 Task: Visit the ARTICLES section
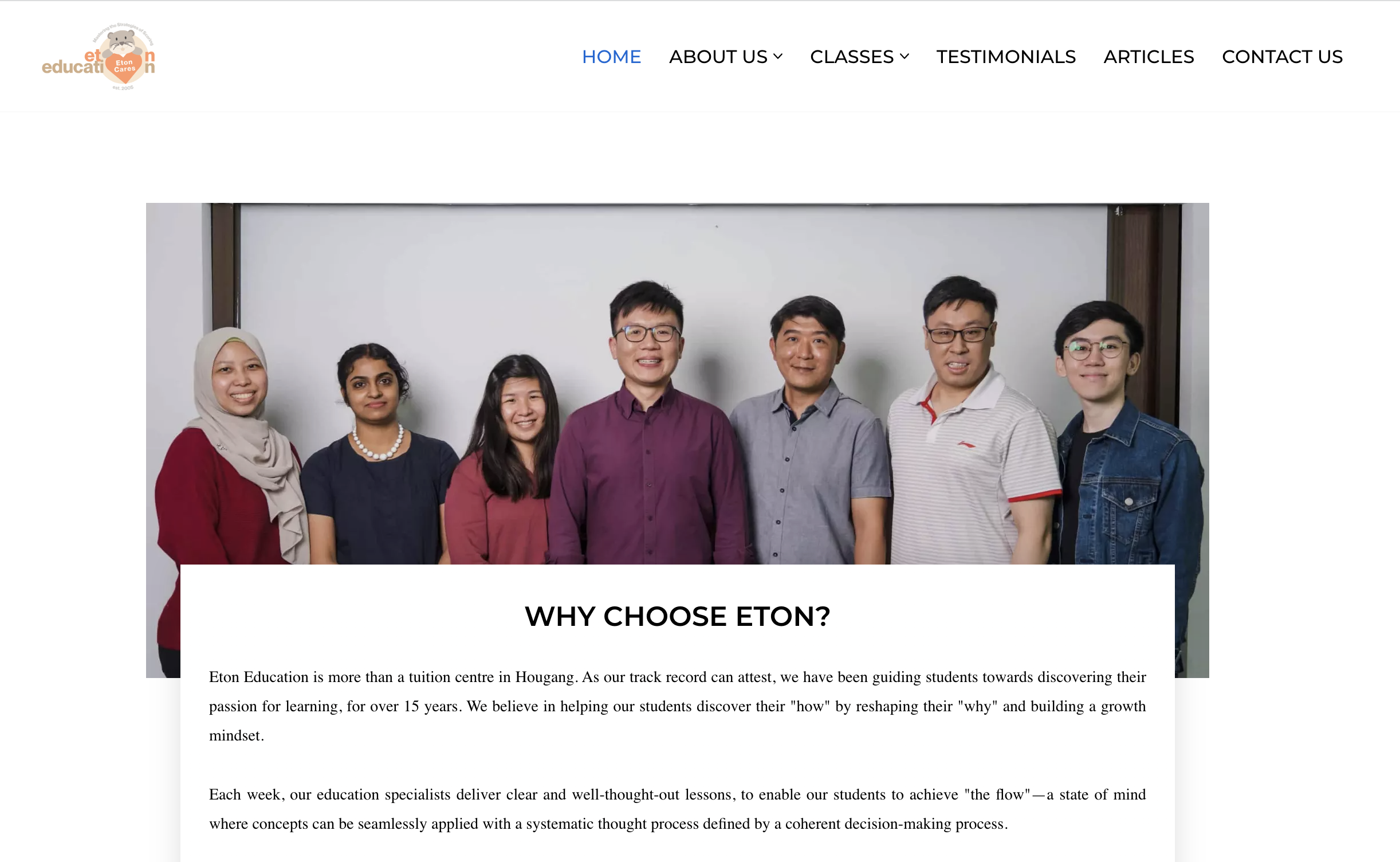click(x=1149, y=57)
